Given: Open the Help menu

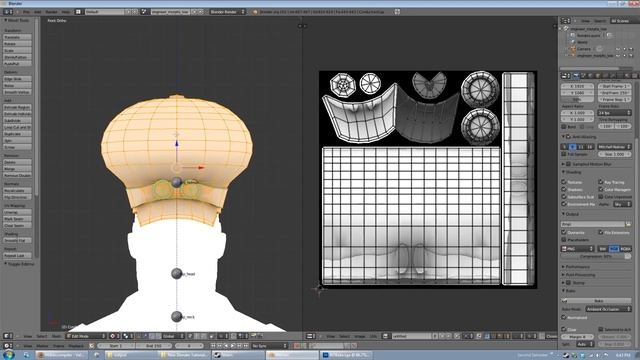Looking at the screenshot, I should point(66,12).
